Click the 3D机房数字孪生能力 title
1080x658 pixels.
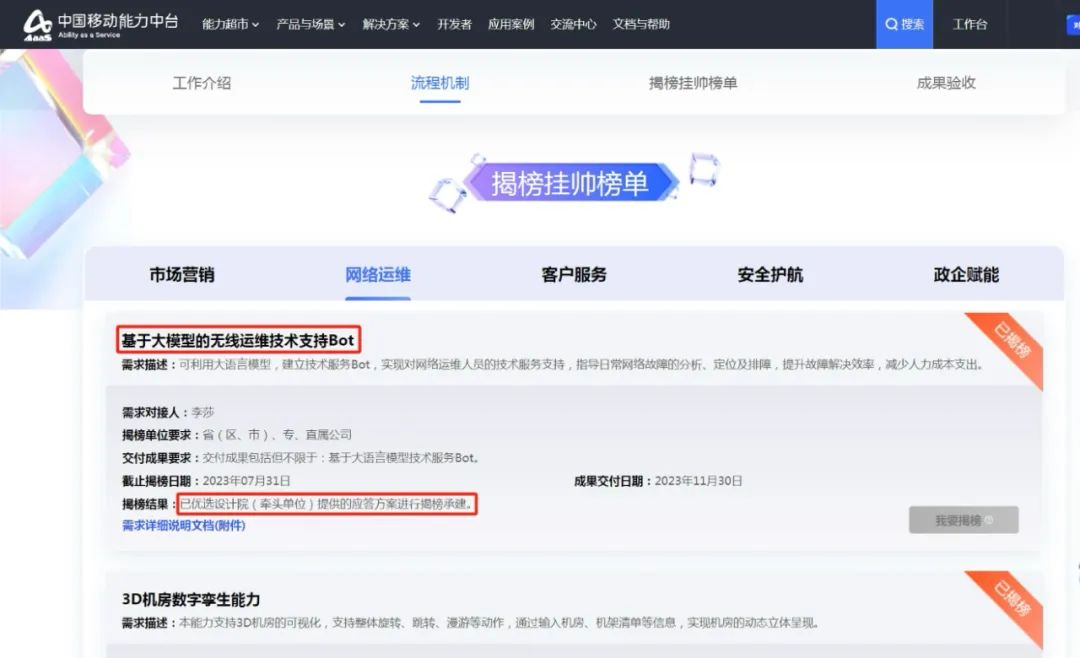[x=191, y=599]
